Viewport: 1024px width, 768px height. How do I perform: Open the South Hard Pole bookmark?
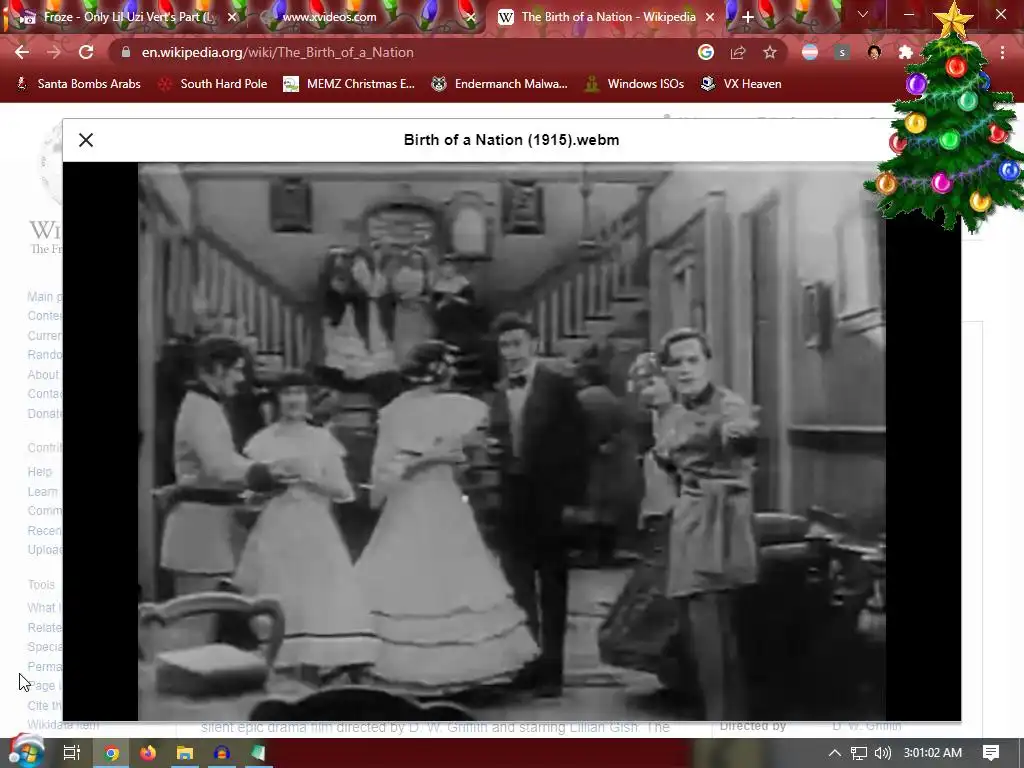pos(213,84)
